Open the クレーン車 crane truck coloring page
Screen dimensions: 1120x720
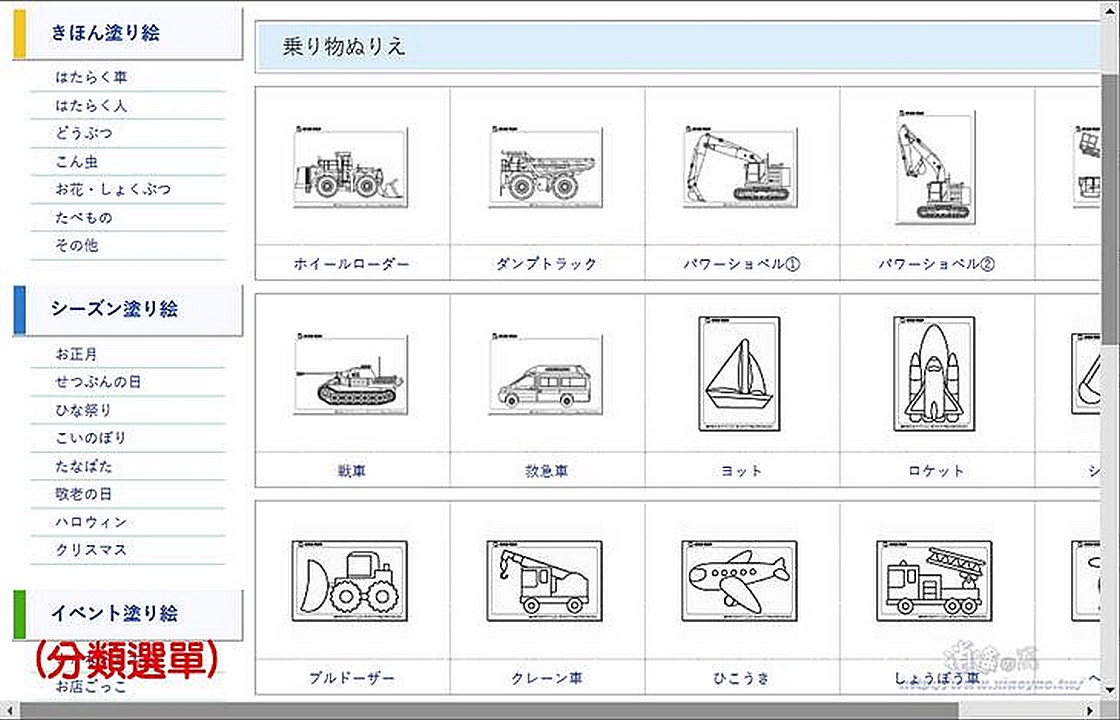(x=545, y=580)
